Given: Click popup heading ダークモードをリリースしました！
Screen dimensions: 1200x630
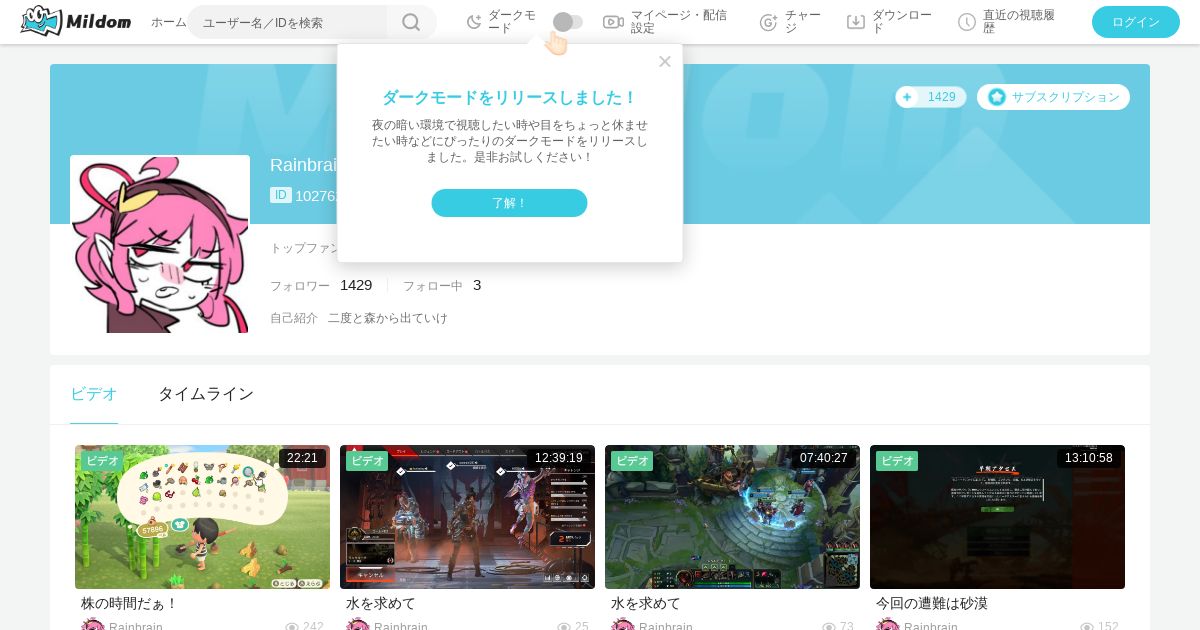Looking at the screenshot, I should click(x=509, y=98).
